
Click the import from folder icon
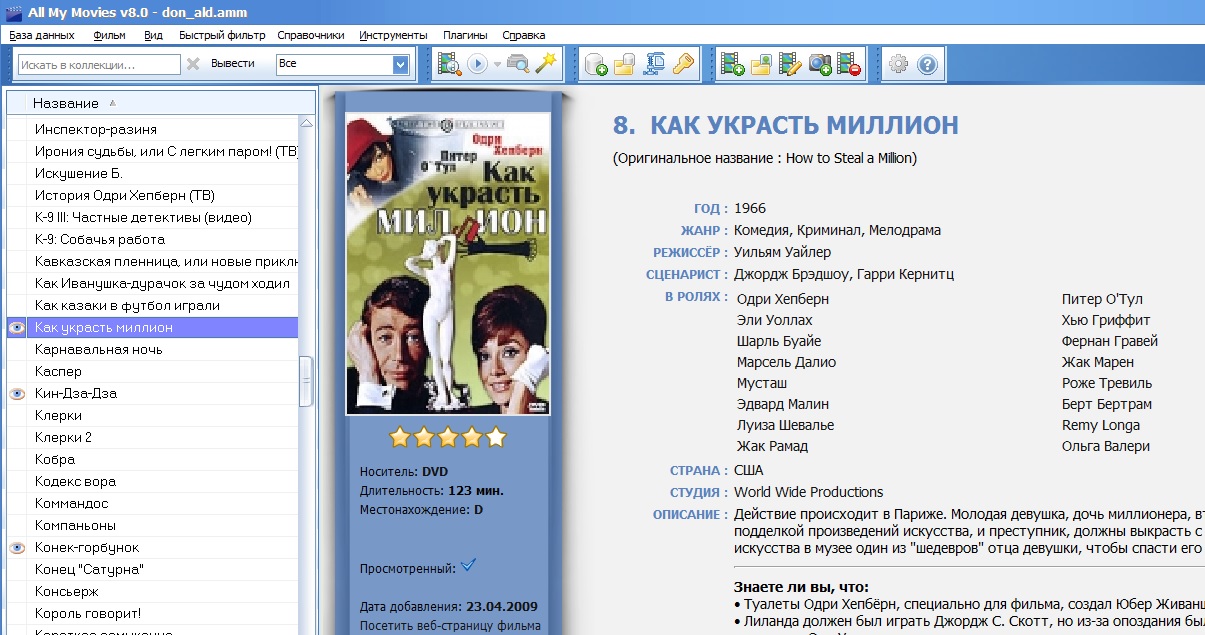click(x=762, y=64)
